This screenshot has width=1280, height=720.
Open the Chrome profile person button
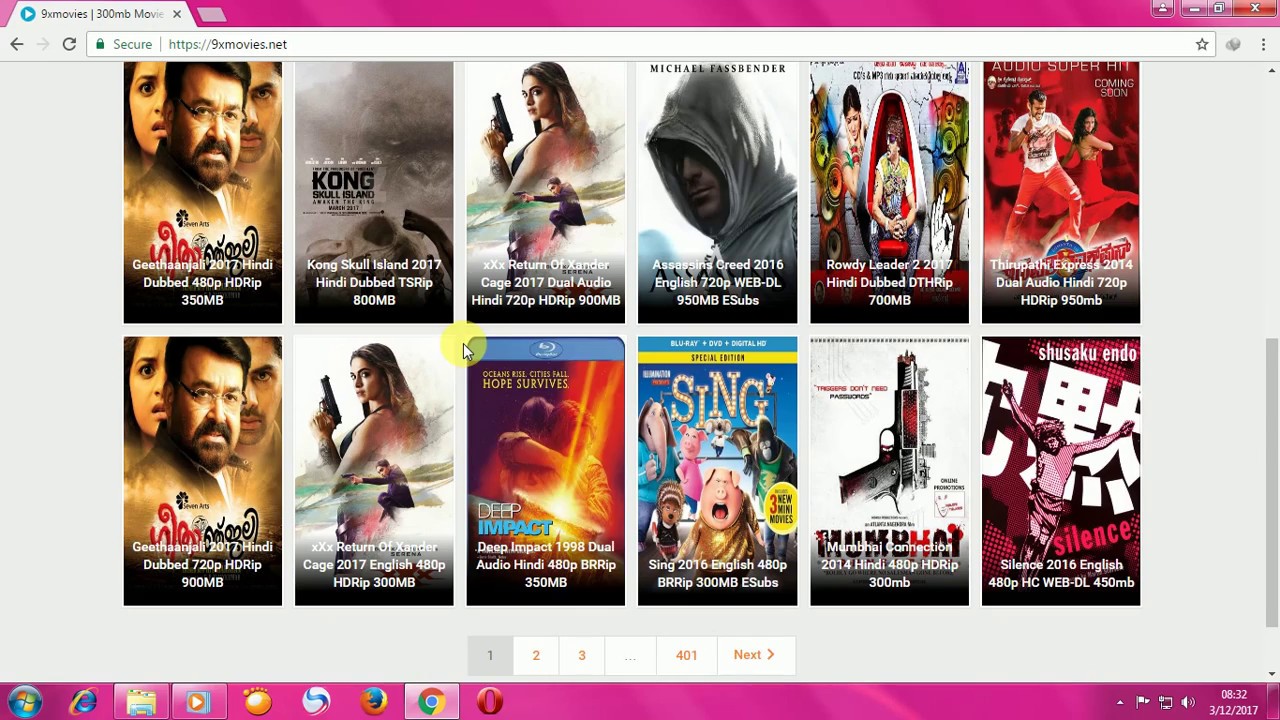pos(1162,9)
